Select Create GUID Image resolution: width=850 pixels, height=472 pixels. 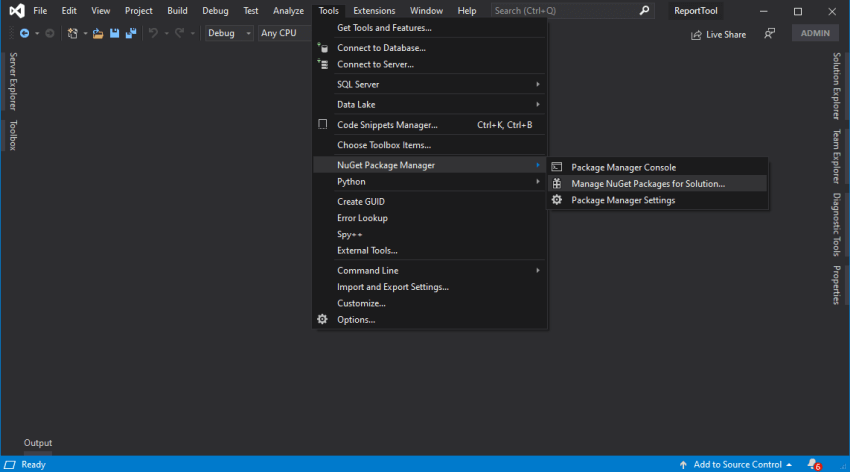pyautogui.click(x=429, y=201)
